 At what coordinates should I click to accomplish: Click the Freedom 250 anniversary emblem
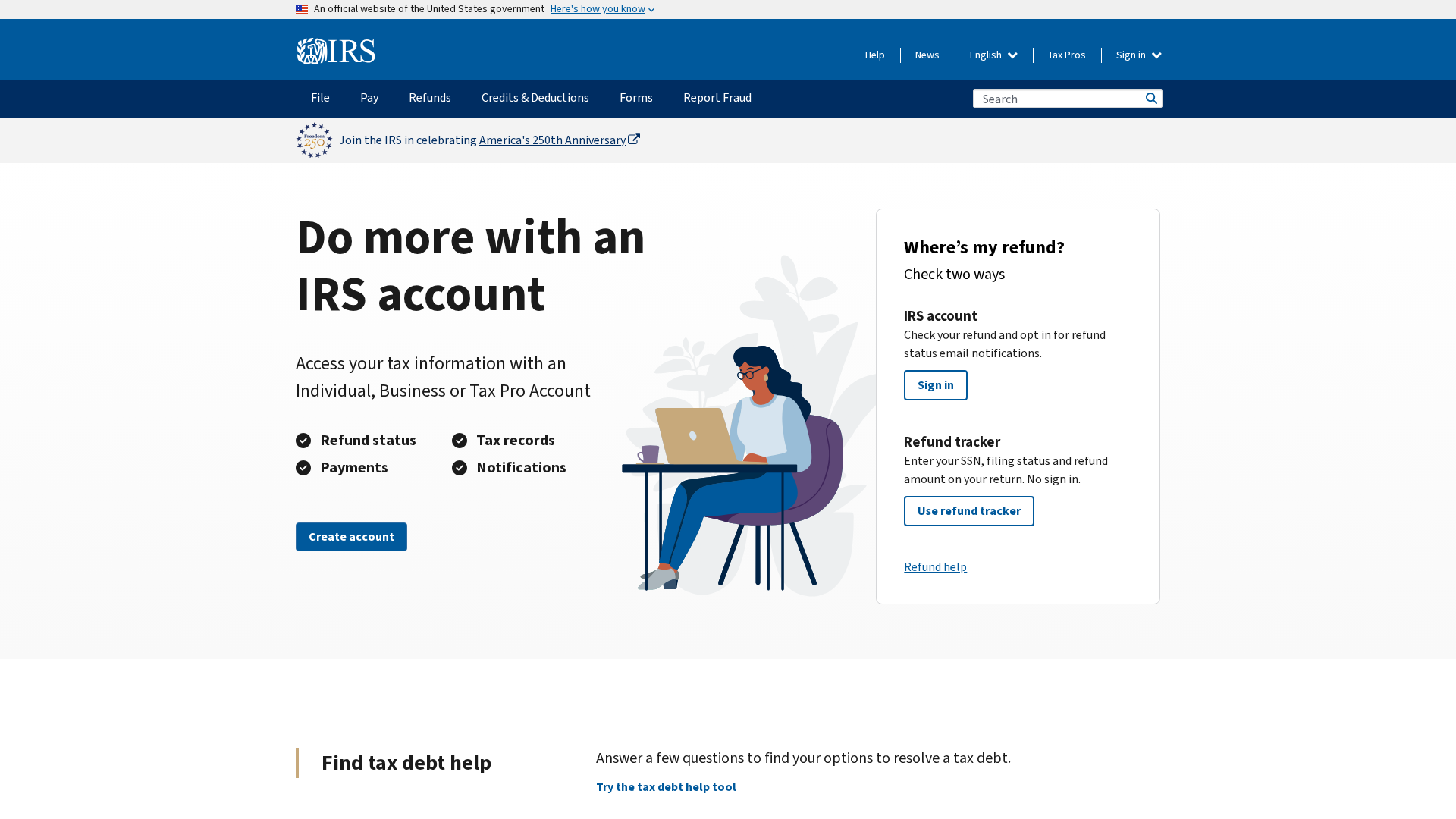pos(314,140)
